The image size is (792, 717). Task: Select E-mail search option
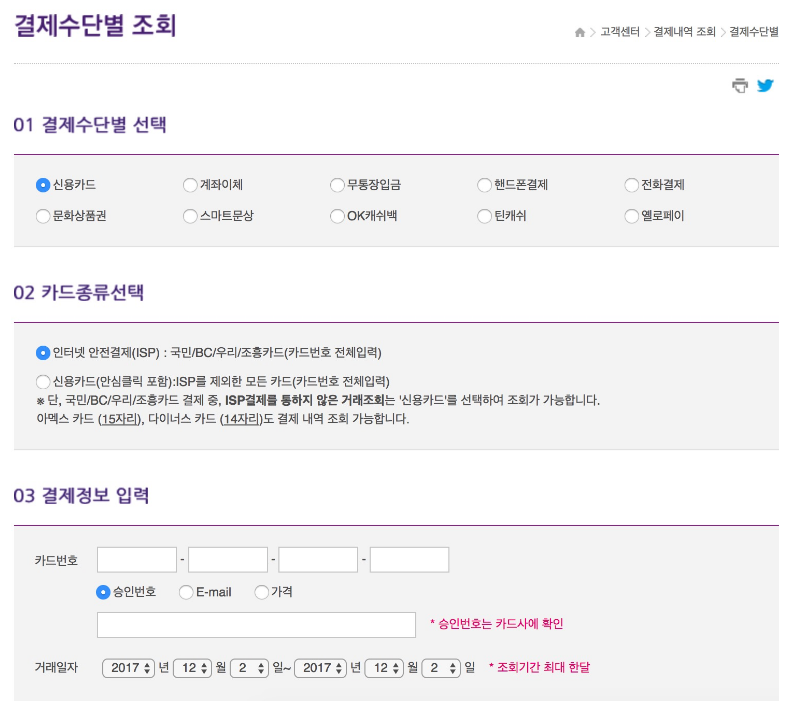[186, 592]
